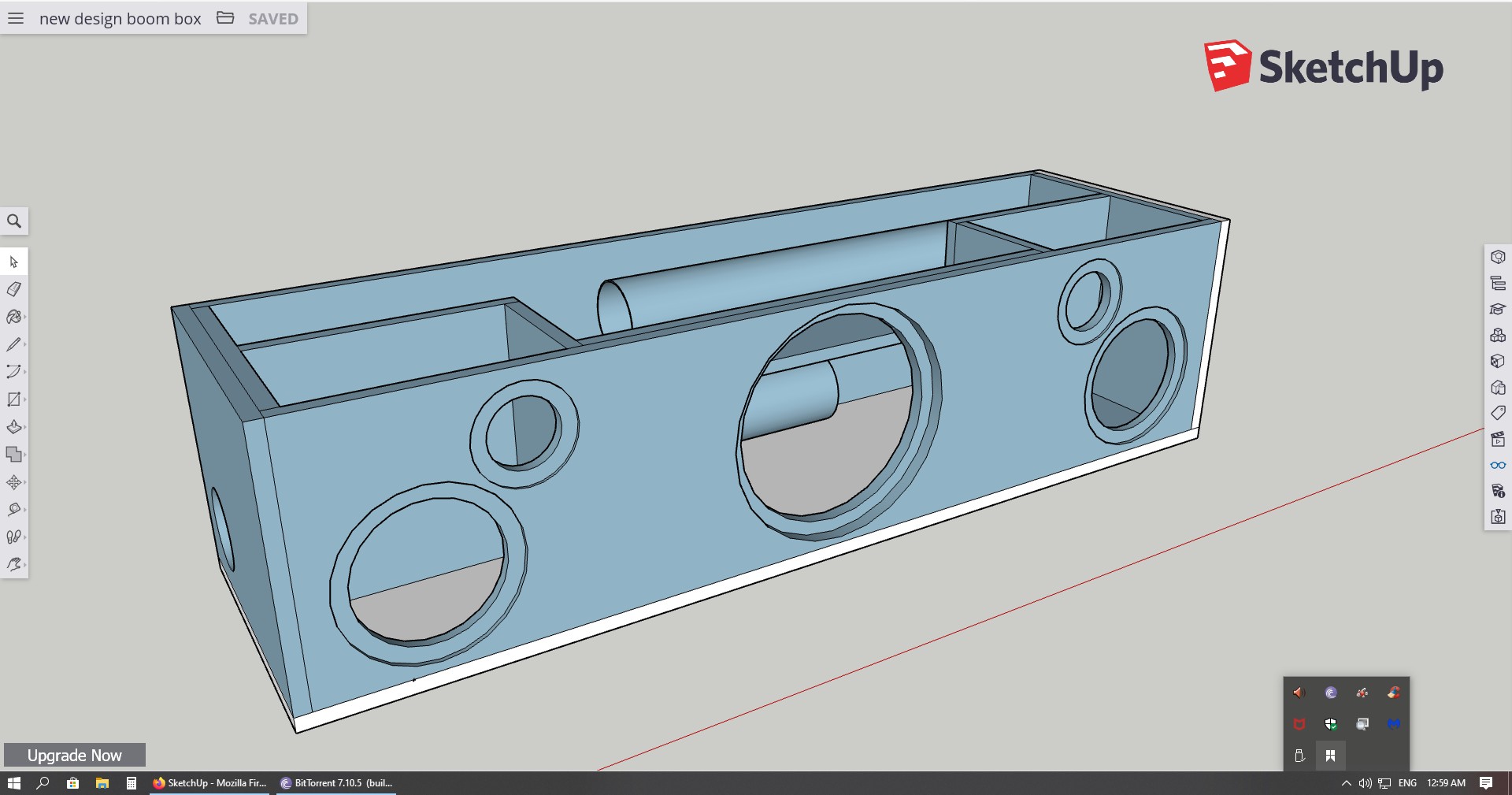
Task: Click the taskbar volume speaker icon
Action: point(1365,783)
